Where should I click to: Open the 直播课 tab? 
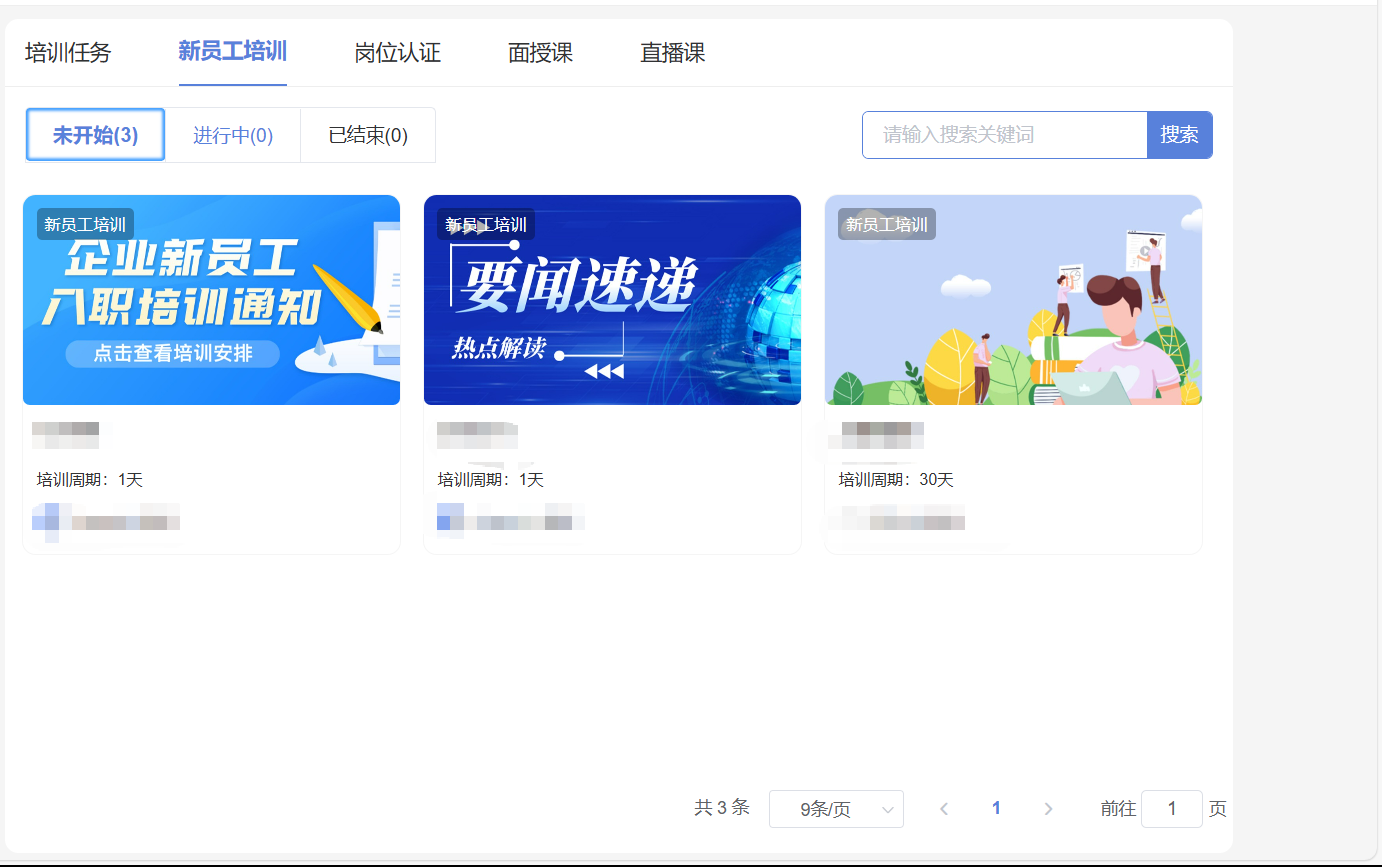671,54
